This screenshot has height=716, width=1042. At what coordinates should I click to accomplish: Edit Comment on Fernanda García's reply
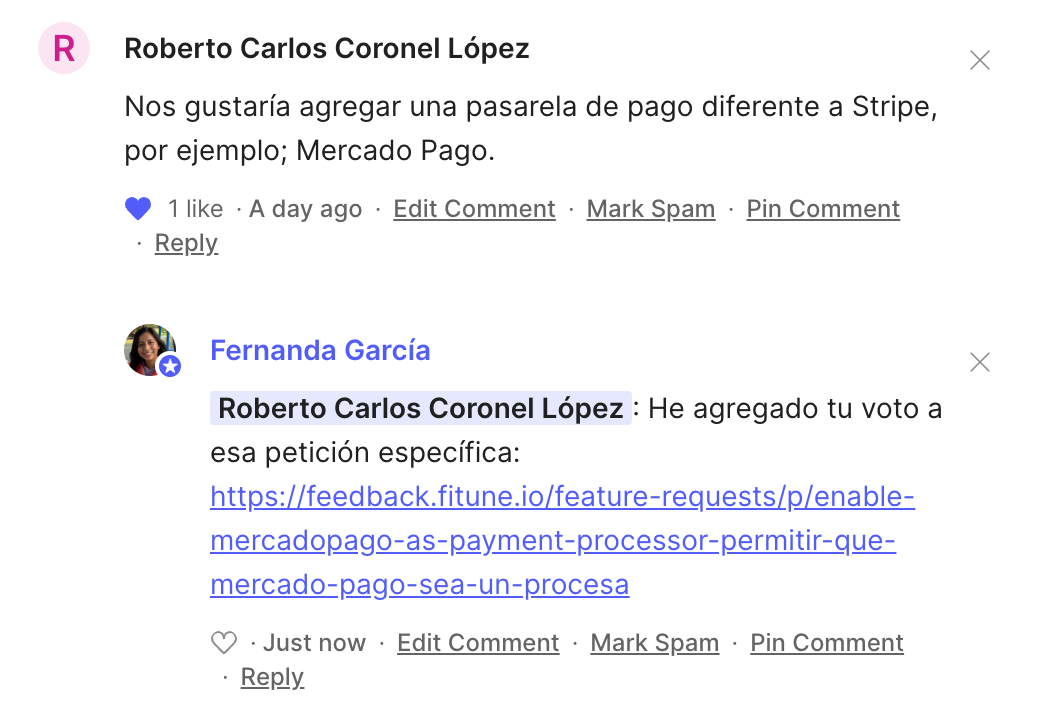point(478,643)
